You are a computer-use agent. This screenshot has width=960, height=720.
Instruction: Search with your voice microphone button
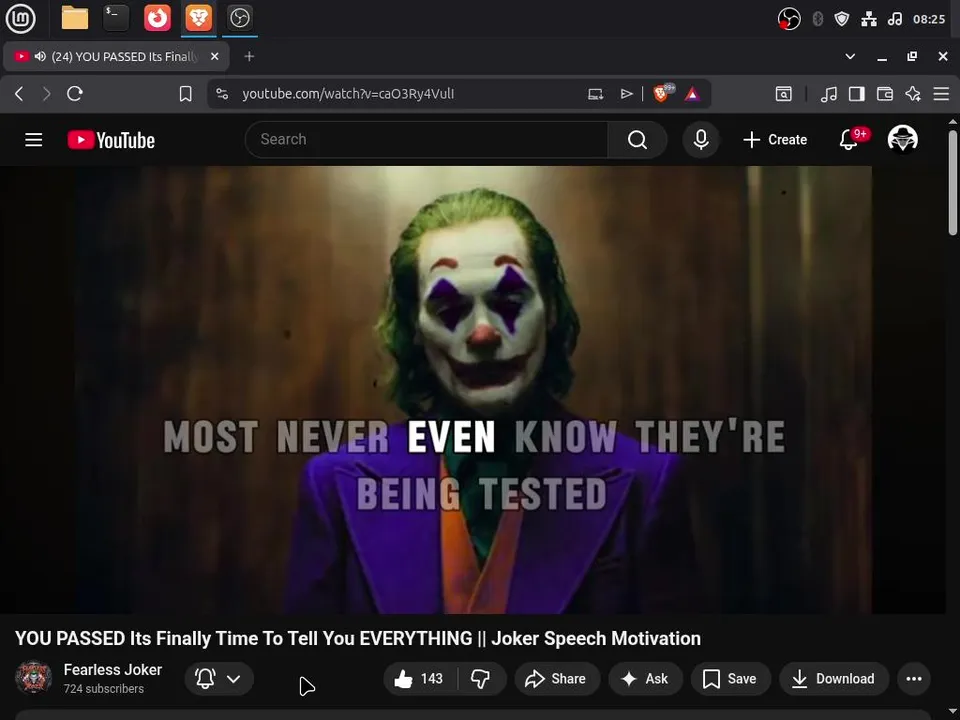[x=701, y=140]
